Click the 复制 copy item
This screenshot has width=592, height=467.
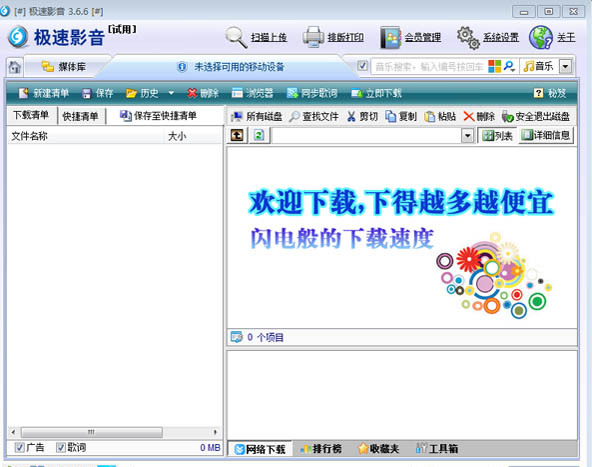tap(401, 117)
